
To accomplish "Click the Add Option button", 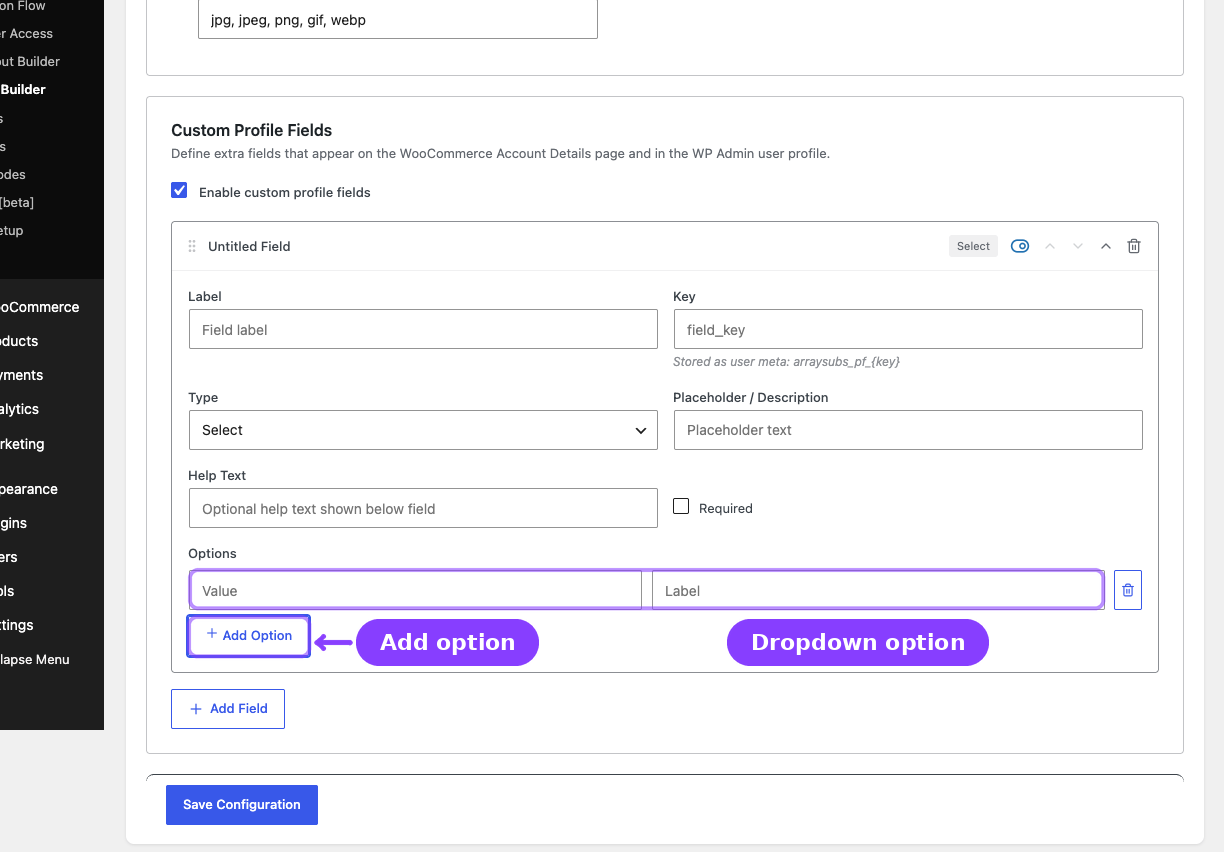I will pyautogui.click(x=249, y=635).
